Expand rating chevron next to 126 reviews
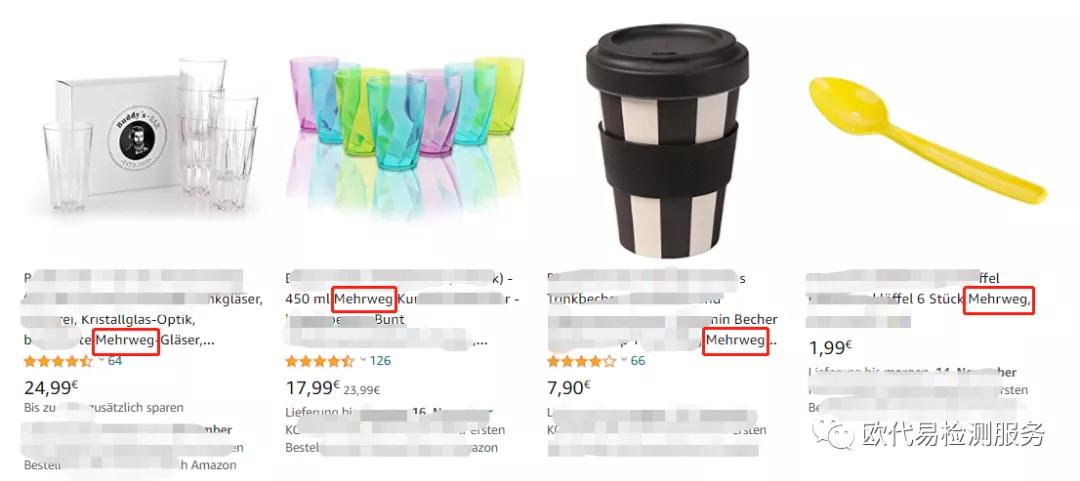Viewport: 1080px width, 481px height. point(363,360)
